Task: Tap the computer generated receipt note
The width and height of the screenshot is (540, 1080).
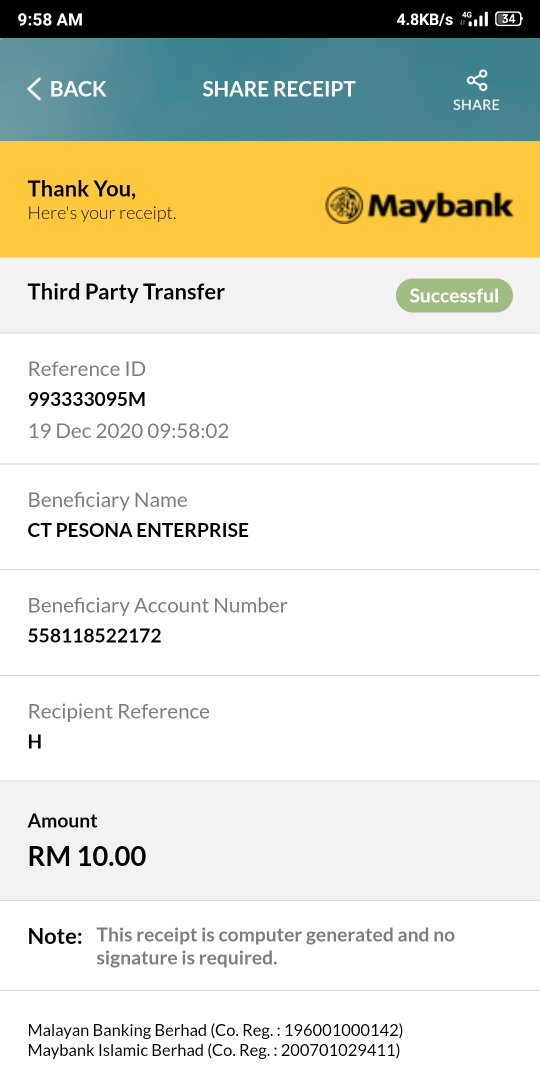Action: (276, 946)
